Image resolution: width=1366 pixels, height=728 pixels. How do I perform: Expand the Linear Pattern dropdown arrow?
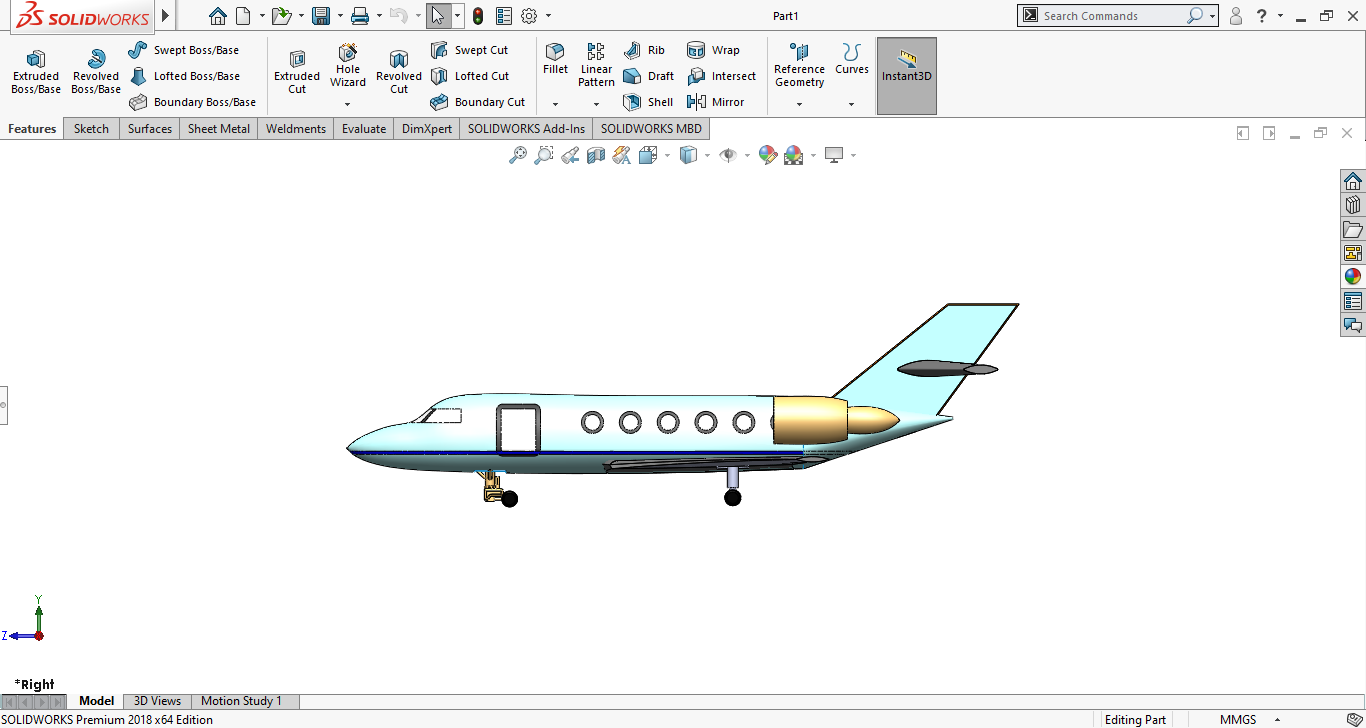coord(596,105)
